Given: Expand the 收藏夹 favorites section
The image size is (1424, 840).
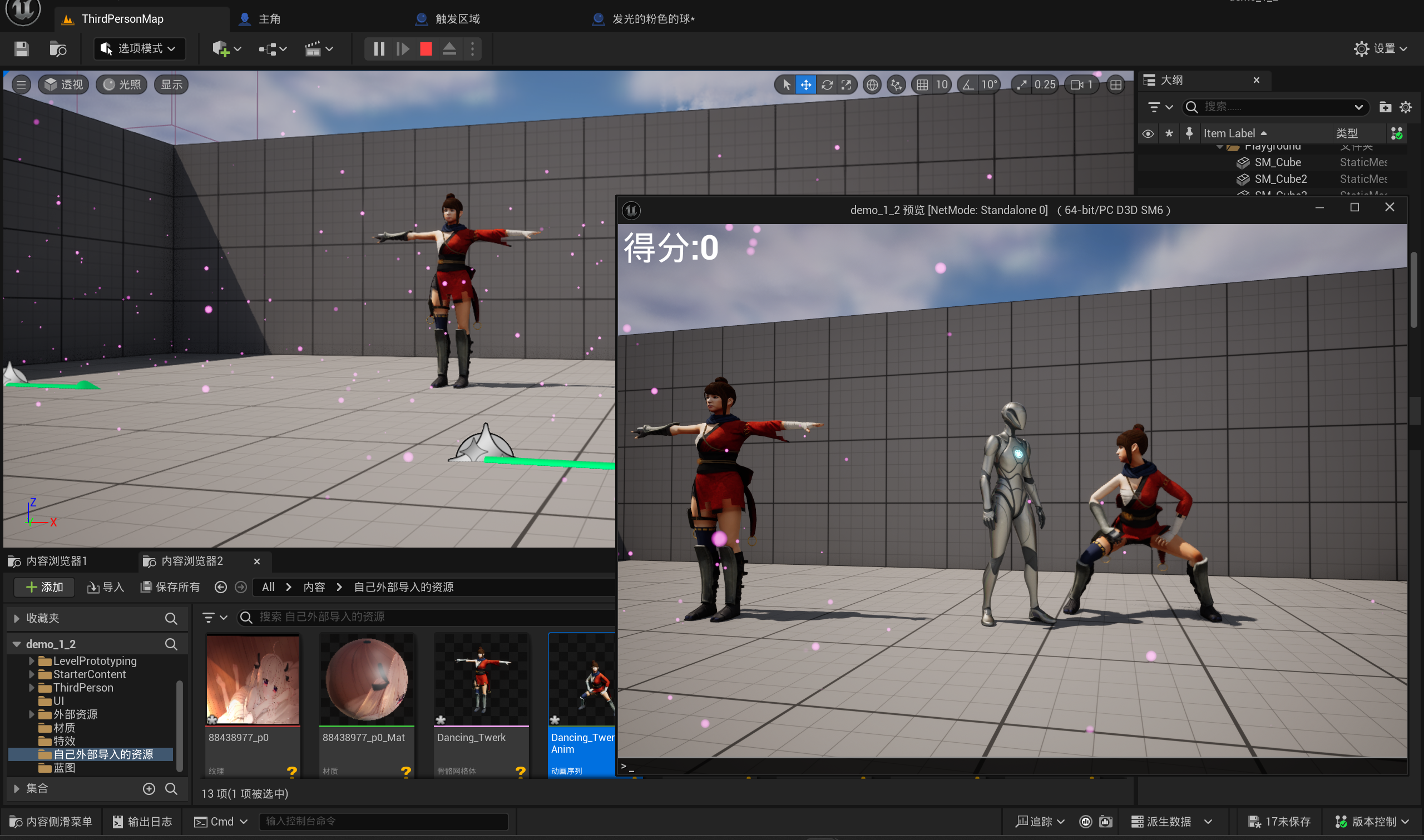Looking at the screenshot, I should 17,618.
